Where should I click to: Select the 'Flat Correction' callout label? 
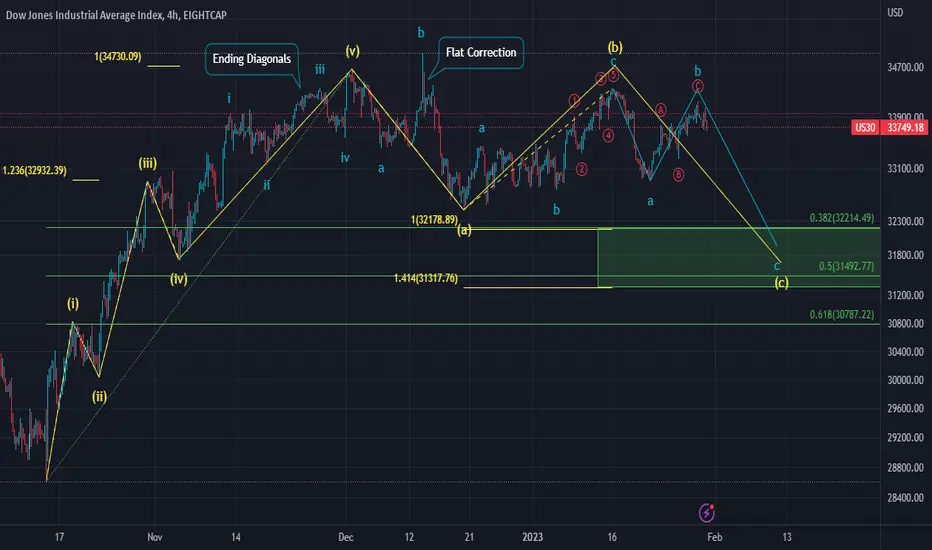coord(481,52)
